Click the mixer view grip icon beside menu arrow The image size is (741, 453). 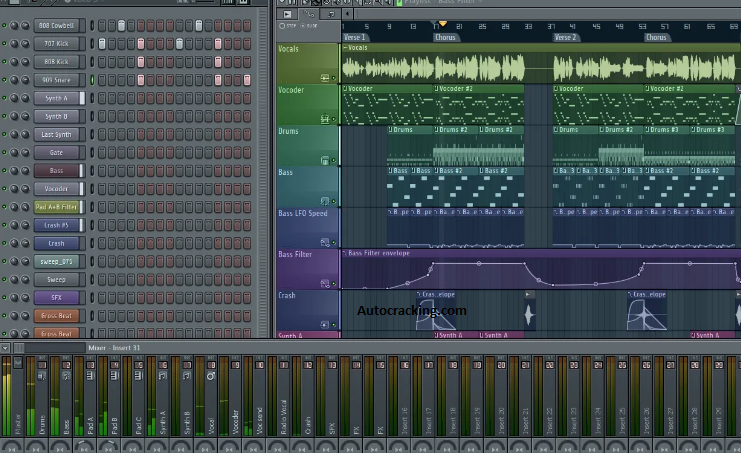pyautogui.click(x=19, y=348)
